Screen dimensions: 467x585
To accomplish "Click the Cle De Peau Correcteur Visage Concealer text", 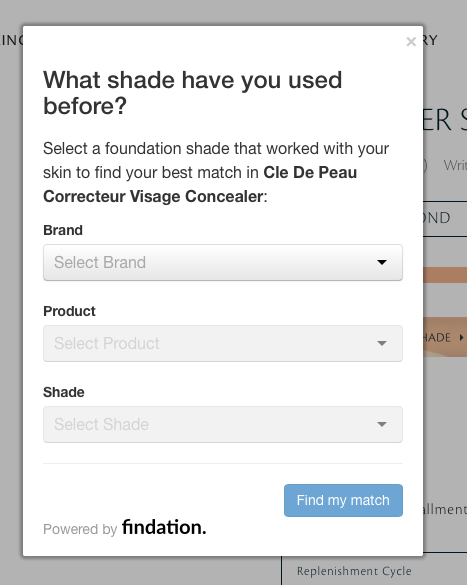I will coord(200,184).
